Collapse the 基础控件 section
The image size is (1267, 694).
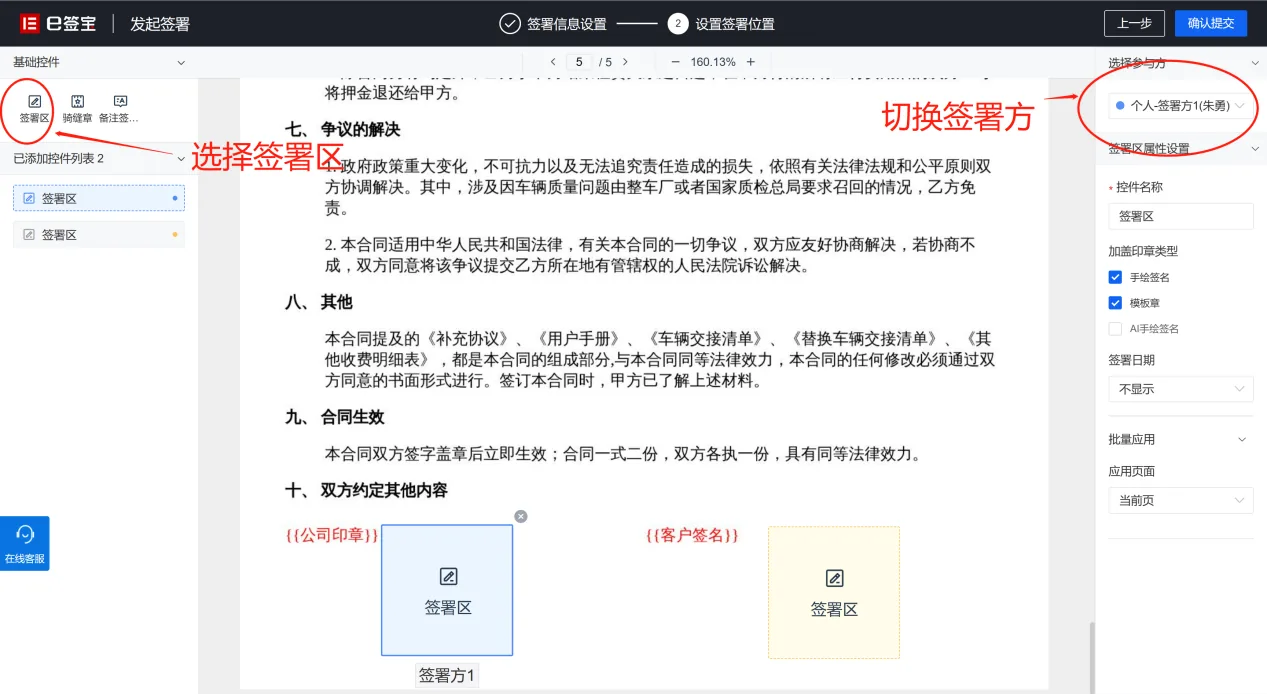click(x=181, y=62)
